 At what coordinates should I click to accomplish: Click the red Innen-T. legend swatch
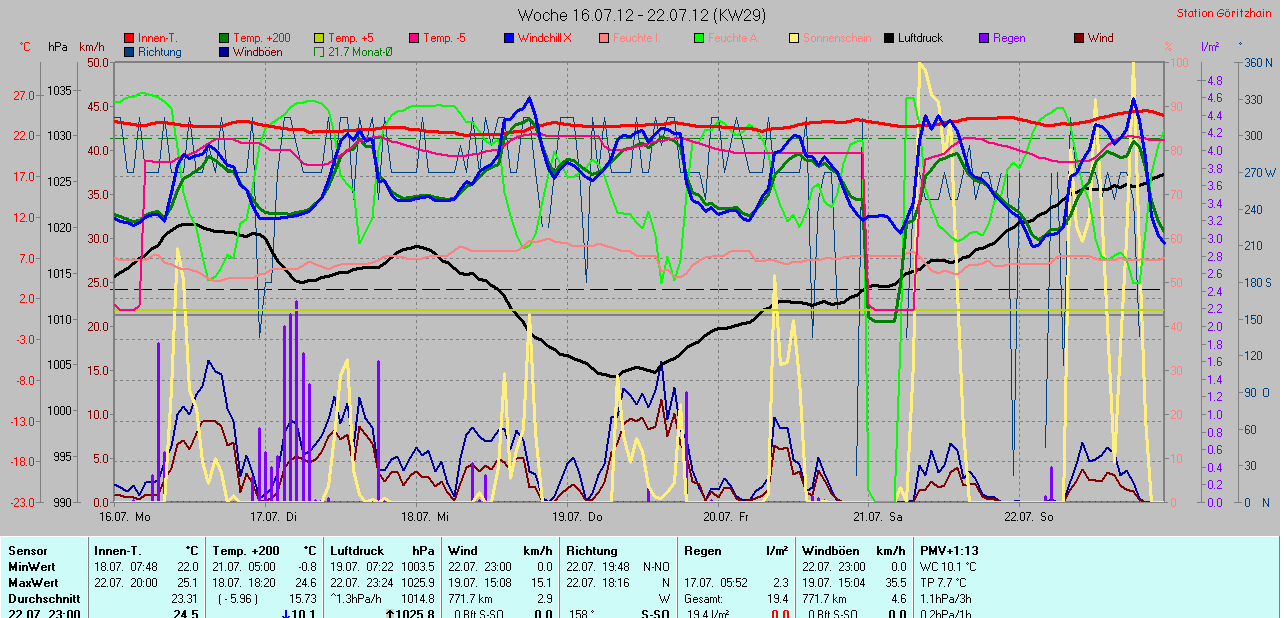click(x=129, y=38)
